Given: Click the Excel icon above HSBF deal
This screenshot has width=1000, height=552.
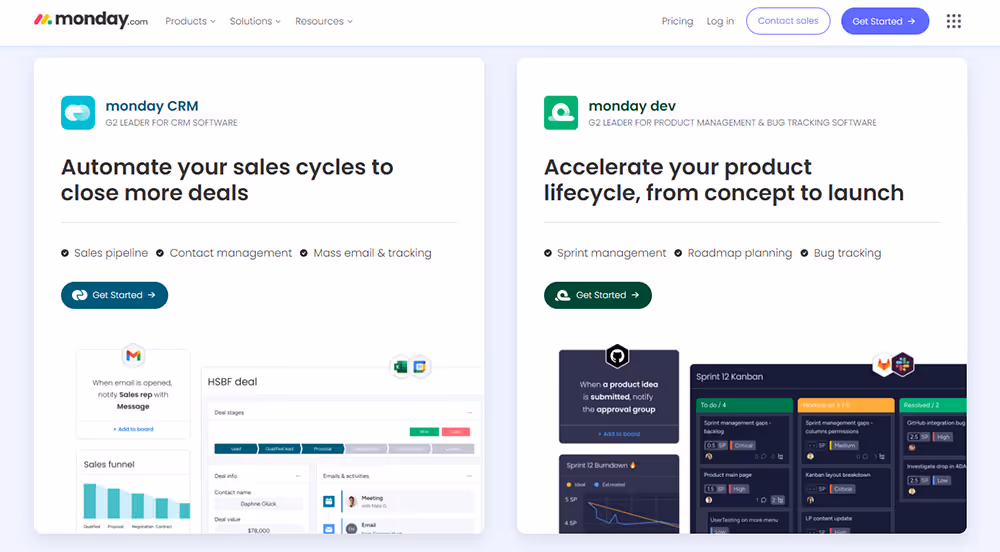Looking at the screenshot, I should tap(401, 367).
